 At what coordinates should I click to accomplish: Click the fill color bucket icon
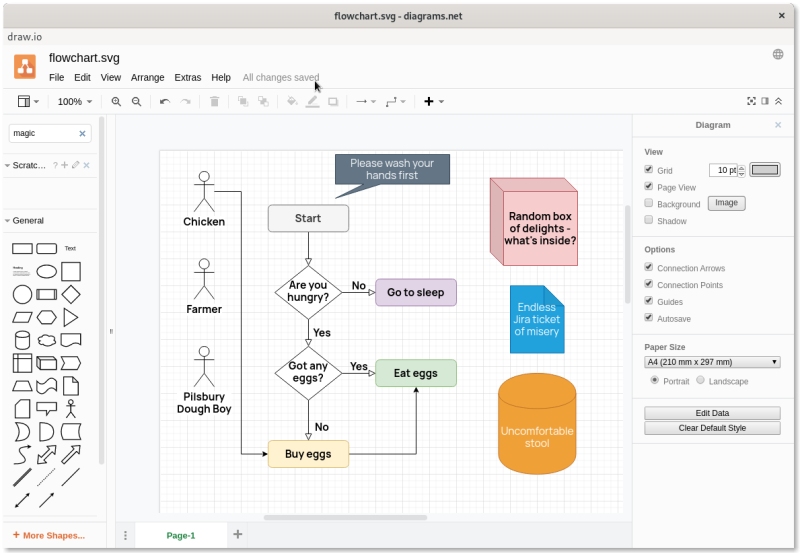(292, 101)
